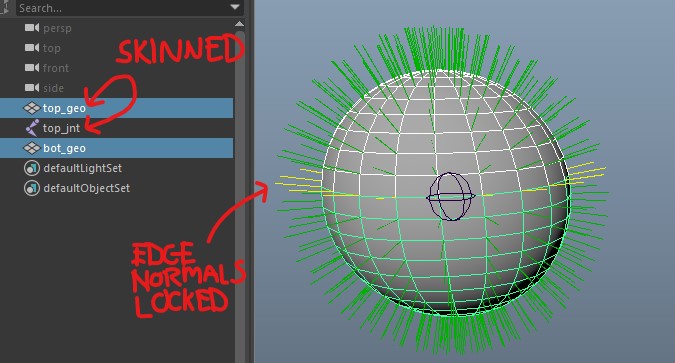Select bot_geo in the outliner
Viewport: 675px width, 363px height.
(x=64, y=148)
